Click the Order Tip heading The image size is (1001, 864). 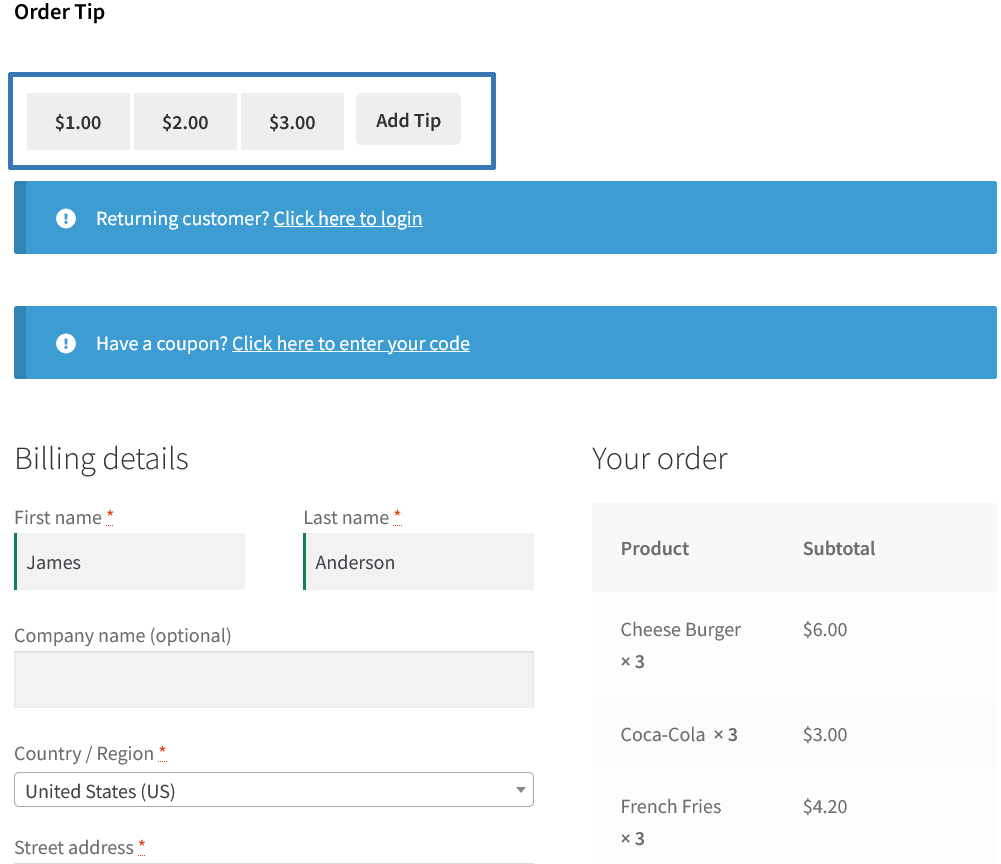pyautogui.click(x=59, y=13)
